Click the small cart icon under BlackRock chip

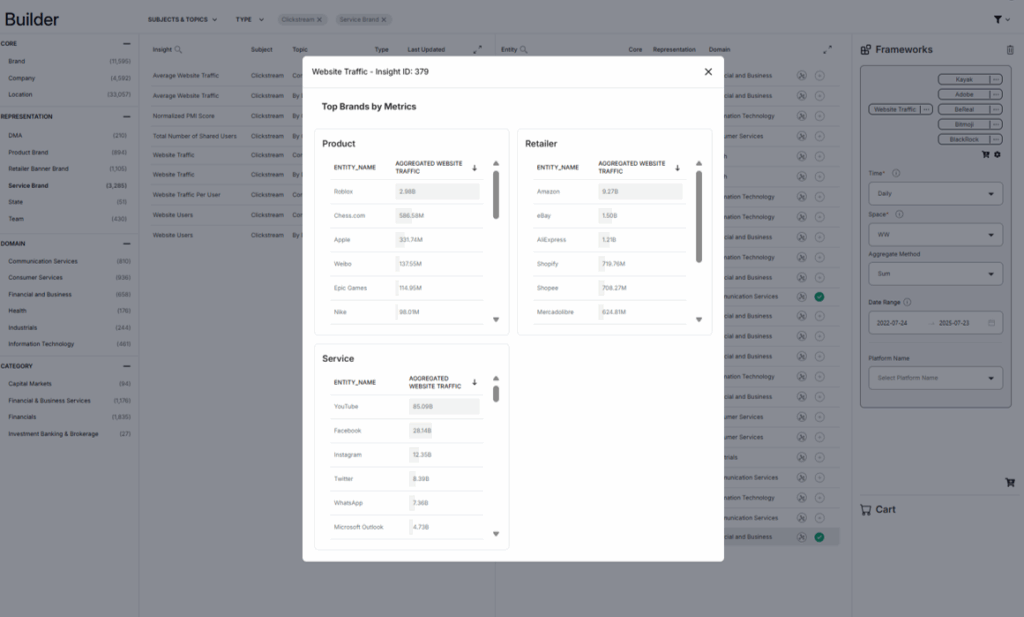click(x=985, y=155)
